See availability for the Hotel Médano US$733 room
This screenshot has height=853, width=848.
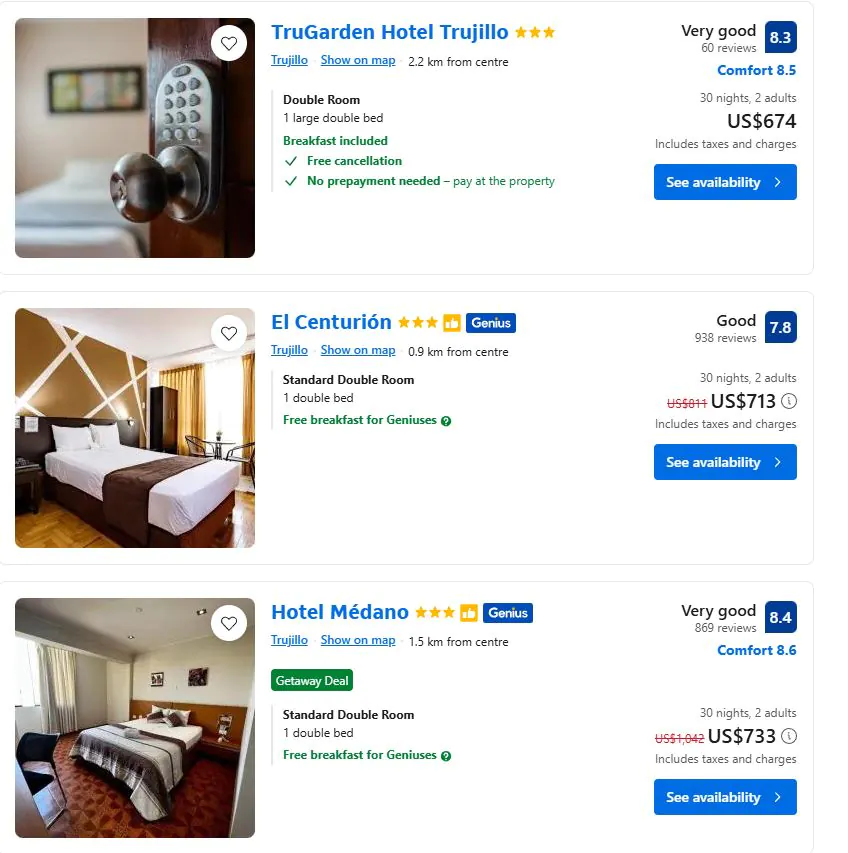pyautogui.click(x=725, y=798)
